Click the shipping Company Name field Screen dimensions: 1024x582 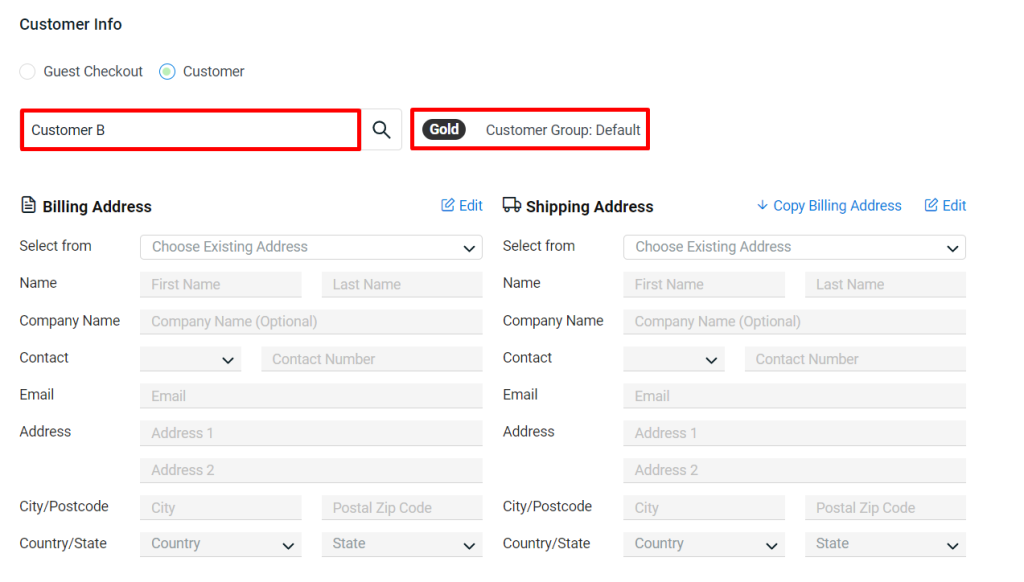click(794, 322)
